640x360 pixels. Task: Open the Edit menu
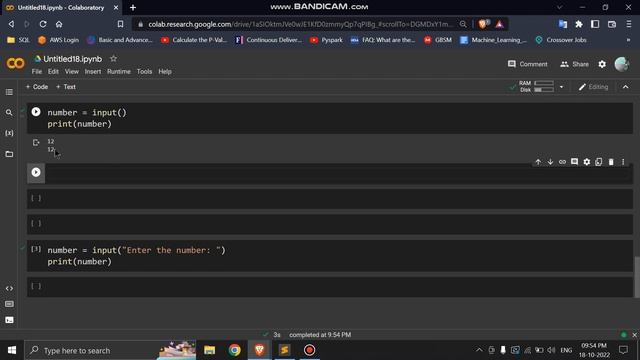pyautogui.click(x=53, y=71)
